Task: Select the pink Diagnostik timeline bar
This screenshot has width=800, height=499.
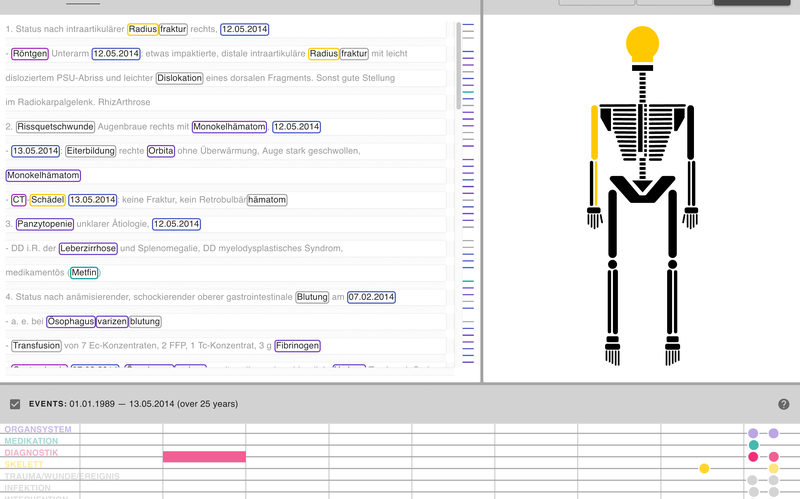Action: 204,456
